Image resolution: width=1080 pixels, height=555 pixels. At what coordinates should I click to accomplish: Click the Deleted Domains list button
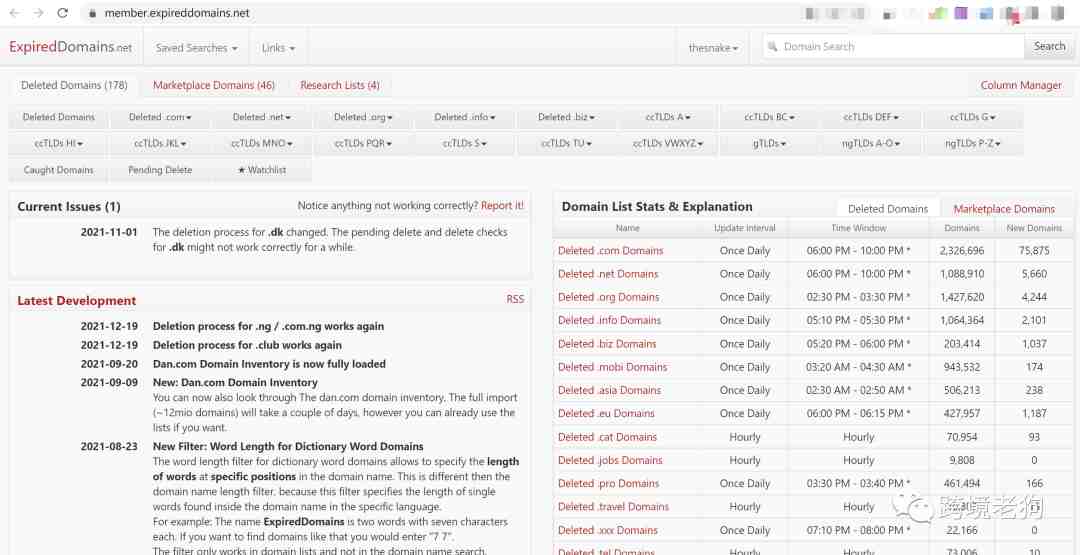[59, 117]
